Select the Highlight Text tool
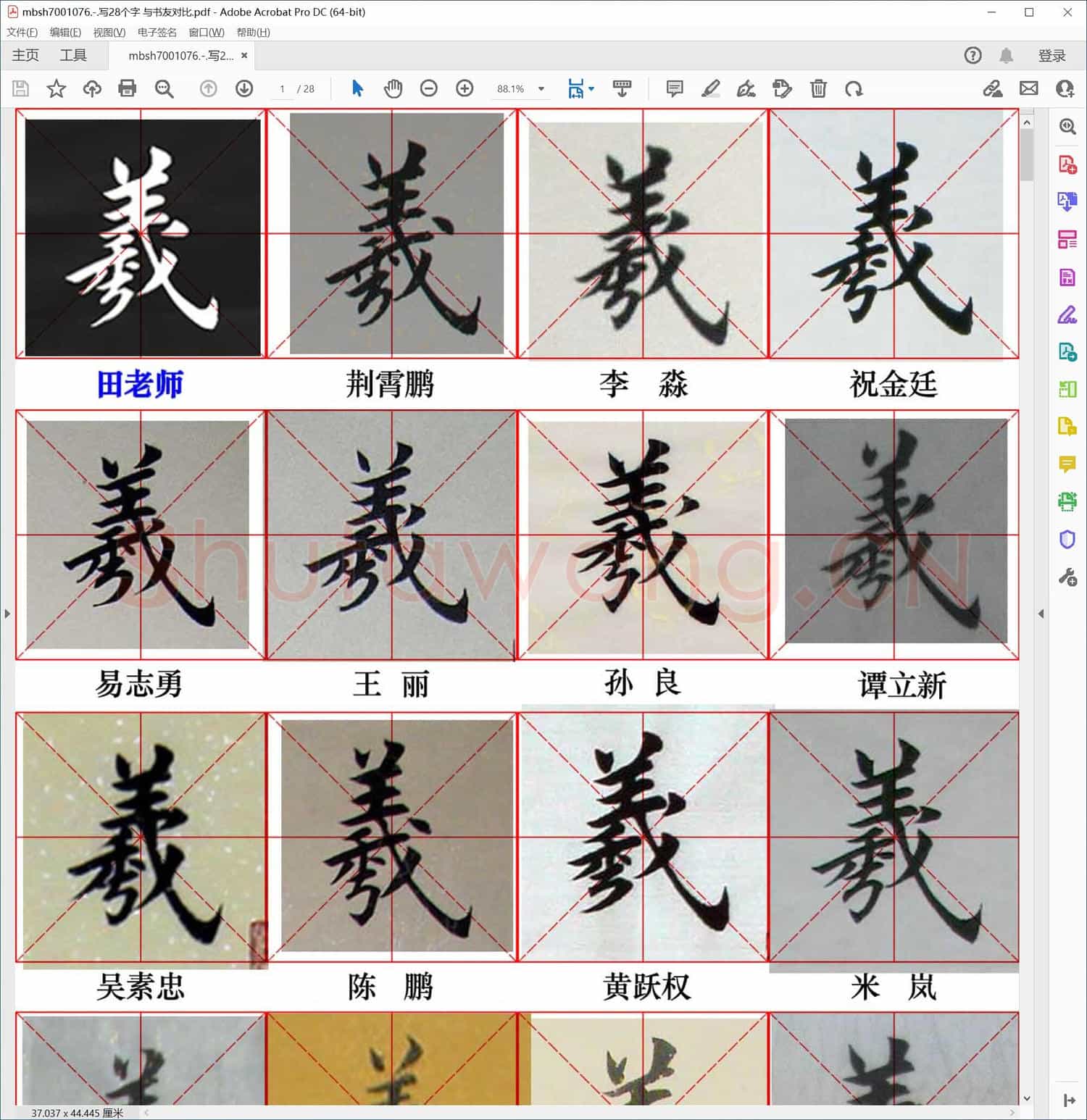1087x1120 pixels. coord(711,88)
